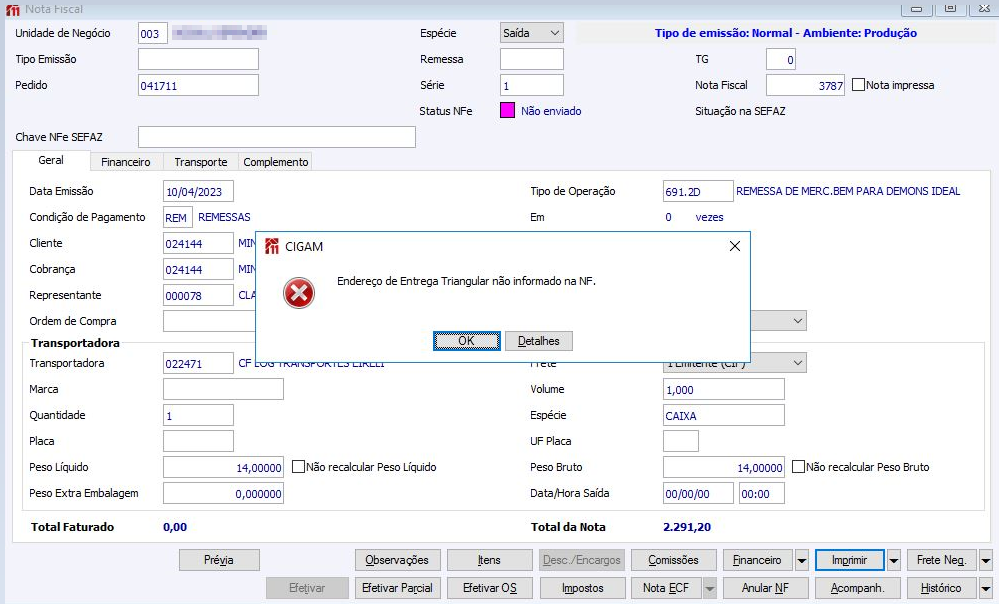The width and height of the screenshot is (999, 604).
Task: Confirm the error with OK button
Action: 466,341
